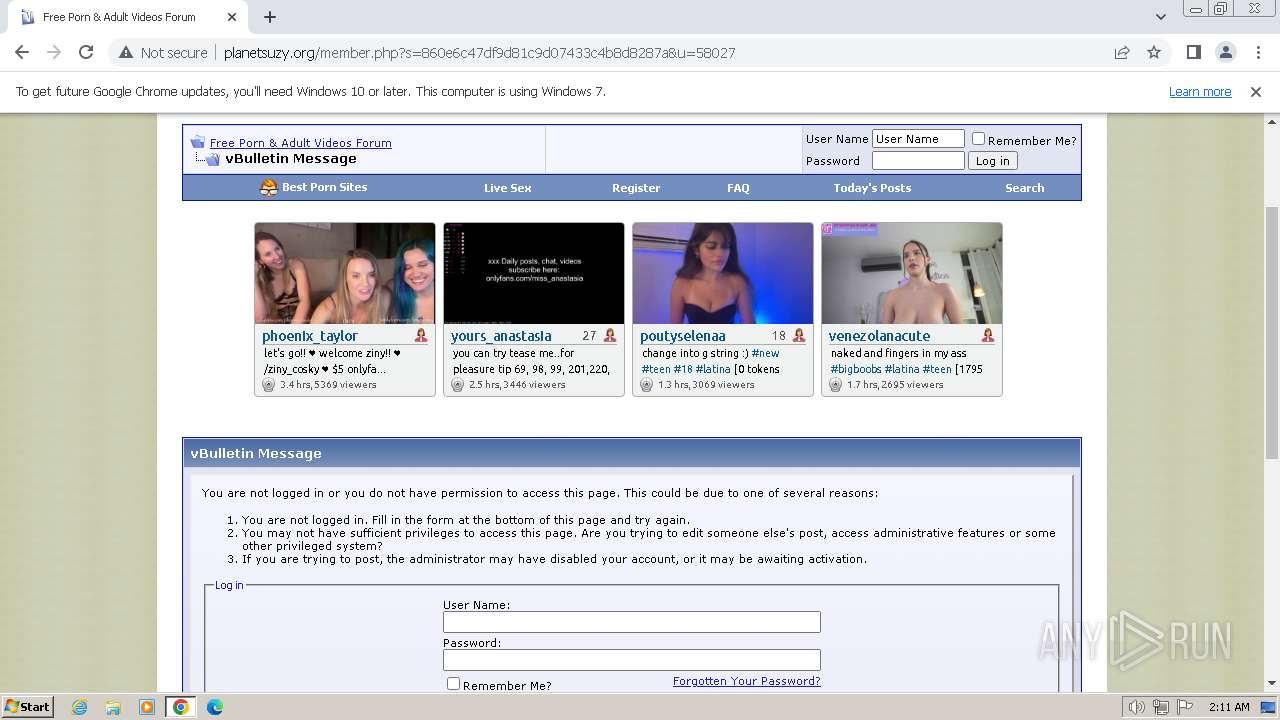Reload the current page
This screenshot has width=1280, height=720.
pyautogui.click(x=86, y=52)
